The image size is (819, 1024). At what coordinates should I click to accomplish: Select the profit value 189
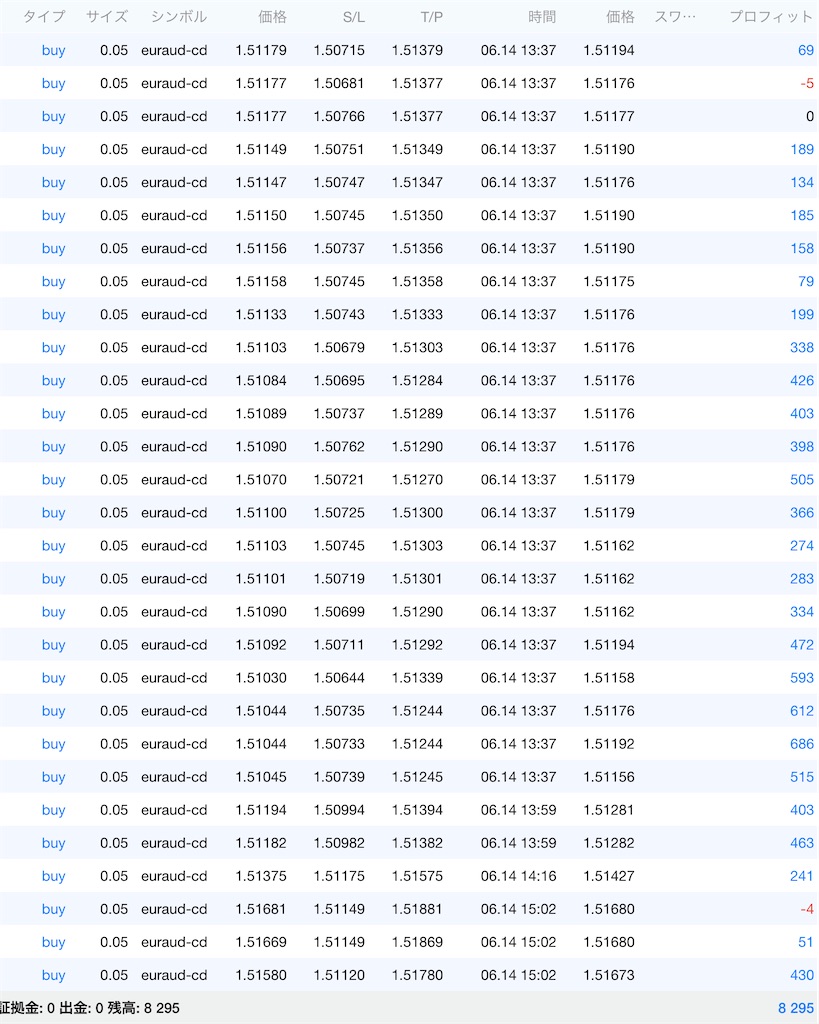tap(802, 150)
